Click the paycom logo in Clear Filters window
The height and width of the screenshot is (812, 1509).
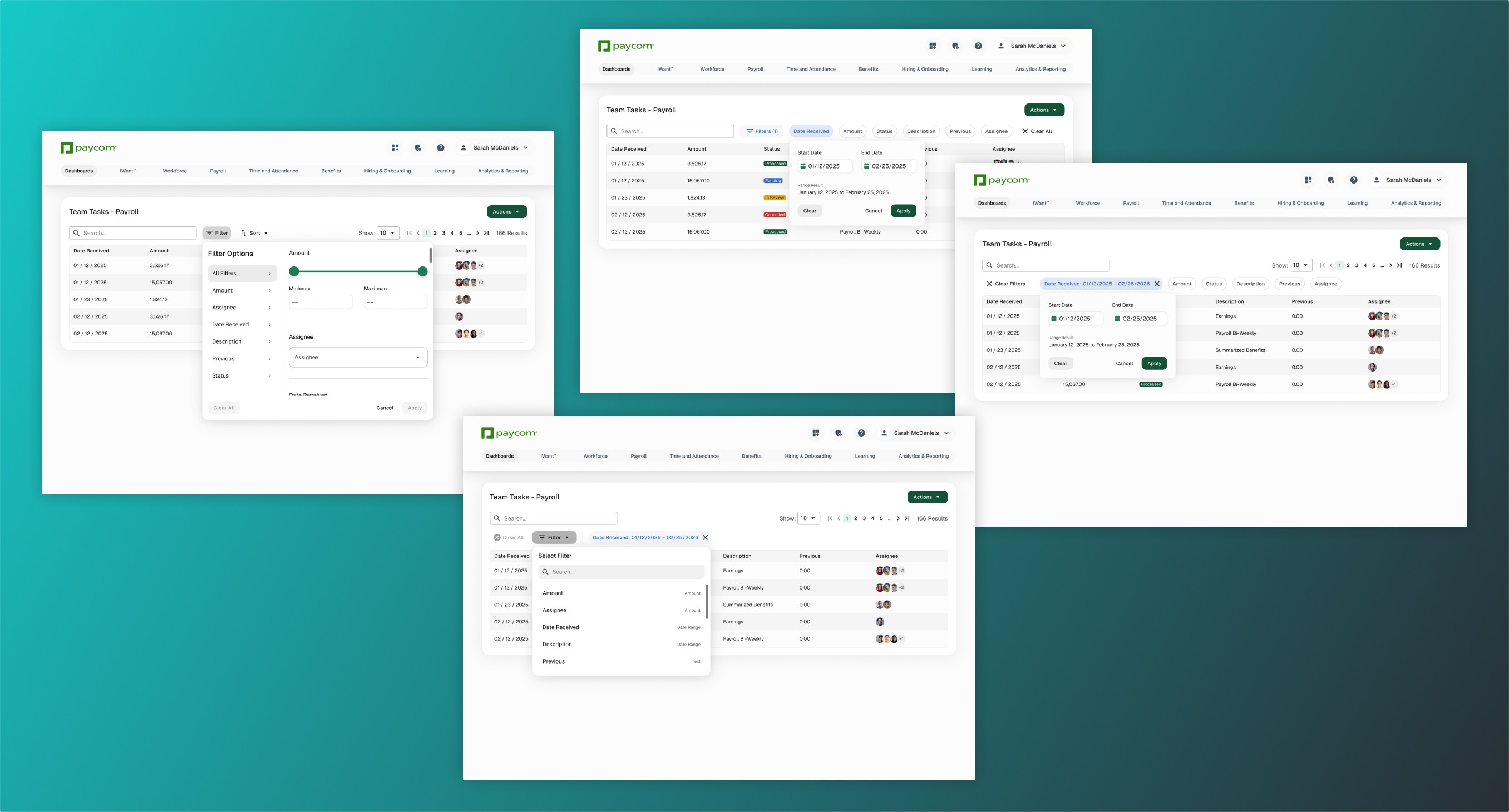pos(1002,180)
